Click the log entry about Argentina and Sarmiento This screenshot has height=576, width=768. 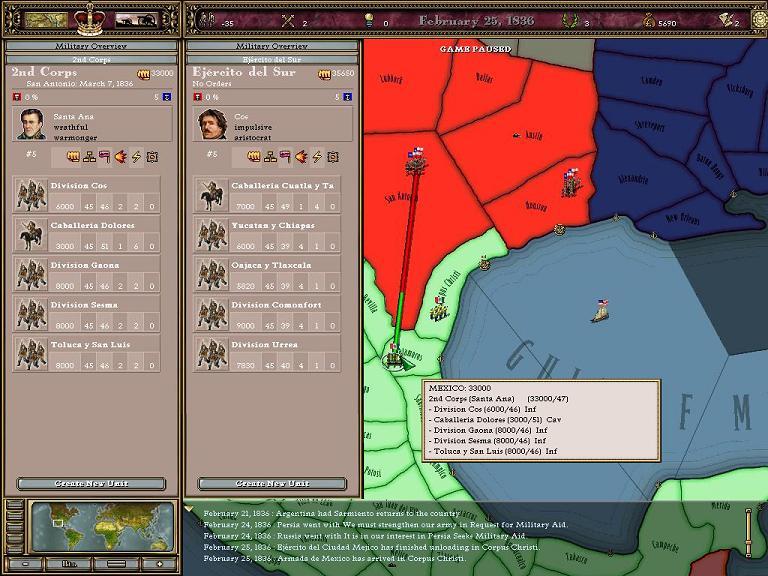coord(331,513)
